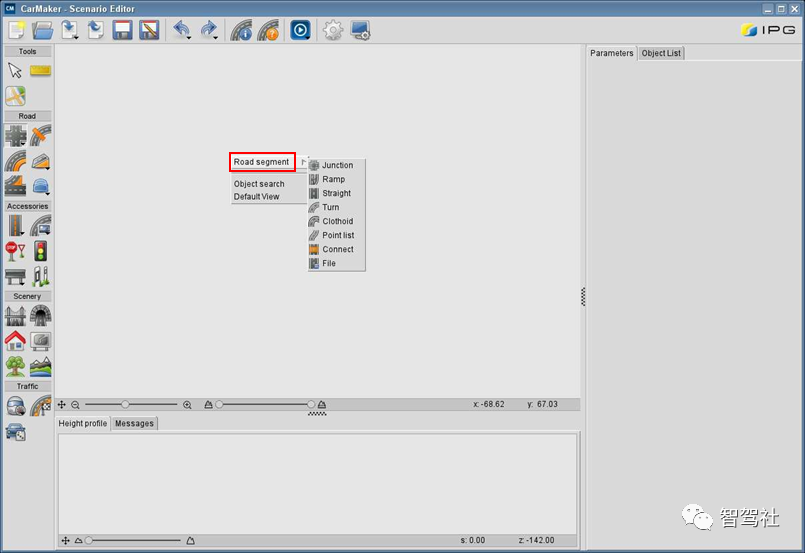Image resolution: width=805 pixels, height=553 pixels.
Task: Select the car with dice traffic tool
Action: pyautogui.click(x=15, y=431)
